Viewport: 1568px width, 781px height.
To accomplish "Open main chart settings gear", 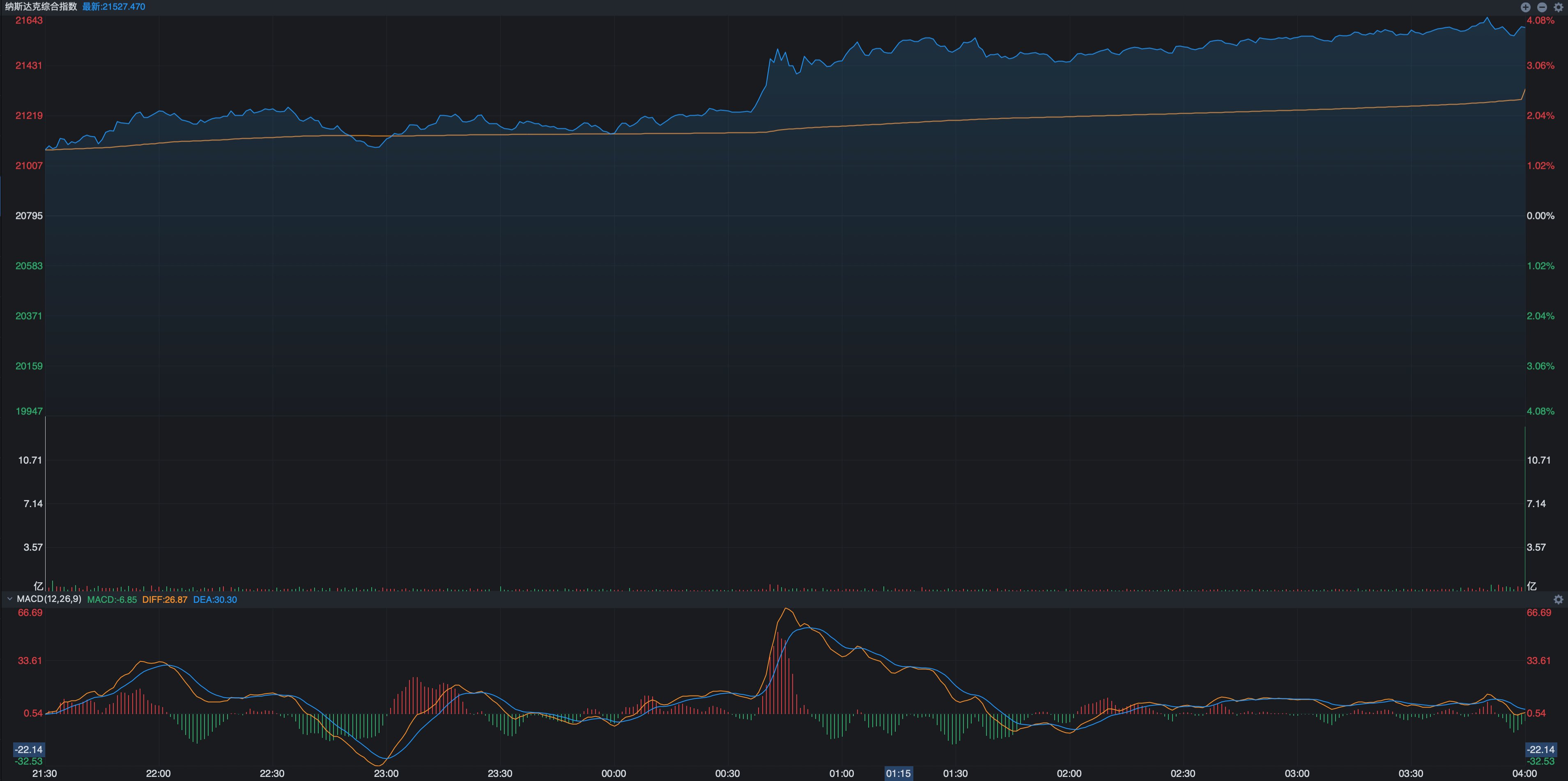I will tap(1558, 7).
